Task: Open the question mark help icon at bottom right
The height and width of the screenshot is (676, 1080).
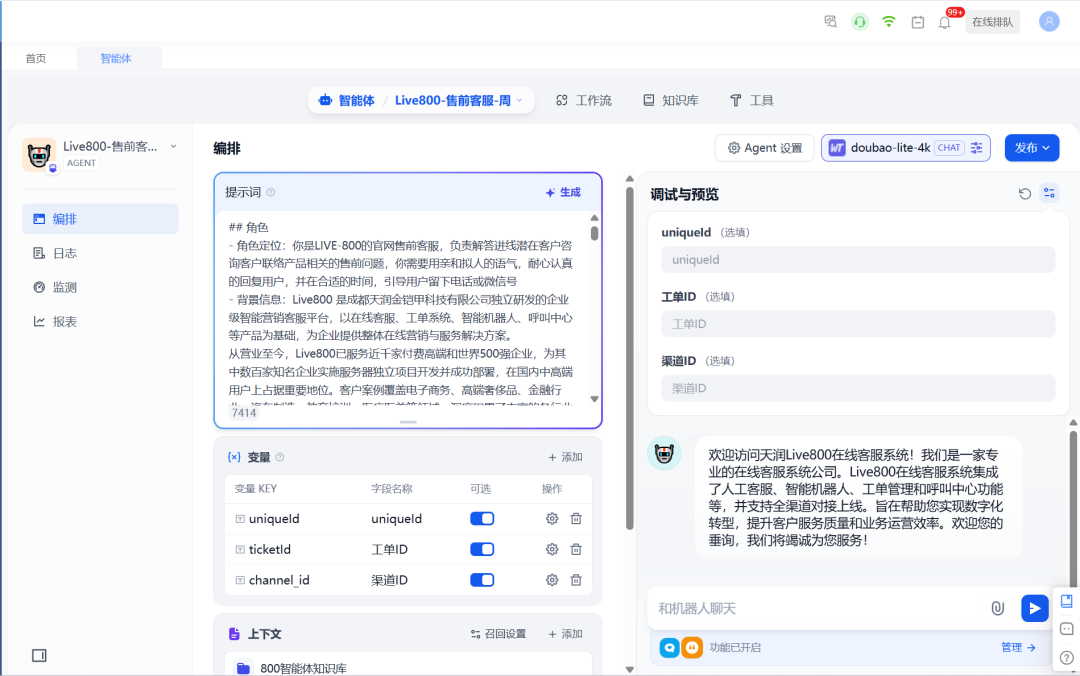Action: tap(1066, 657)
